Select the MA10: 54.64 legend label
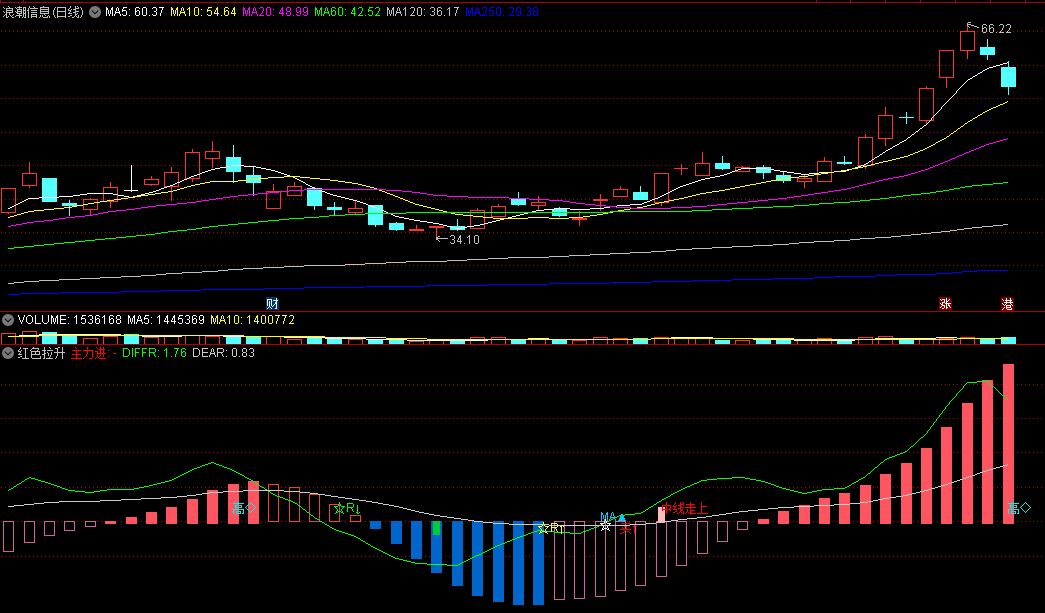1045x613 pixels. coord(203,12)
